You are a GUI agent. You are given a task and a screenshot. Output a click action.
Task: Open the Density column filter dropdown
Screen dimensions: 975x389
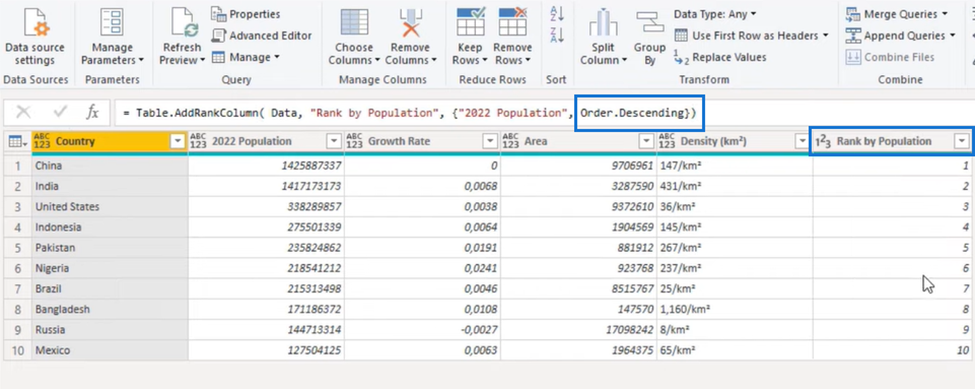pyautogui.click(x=803, y=142)
